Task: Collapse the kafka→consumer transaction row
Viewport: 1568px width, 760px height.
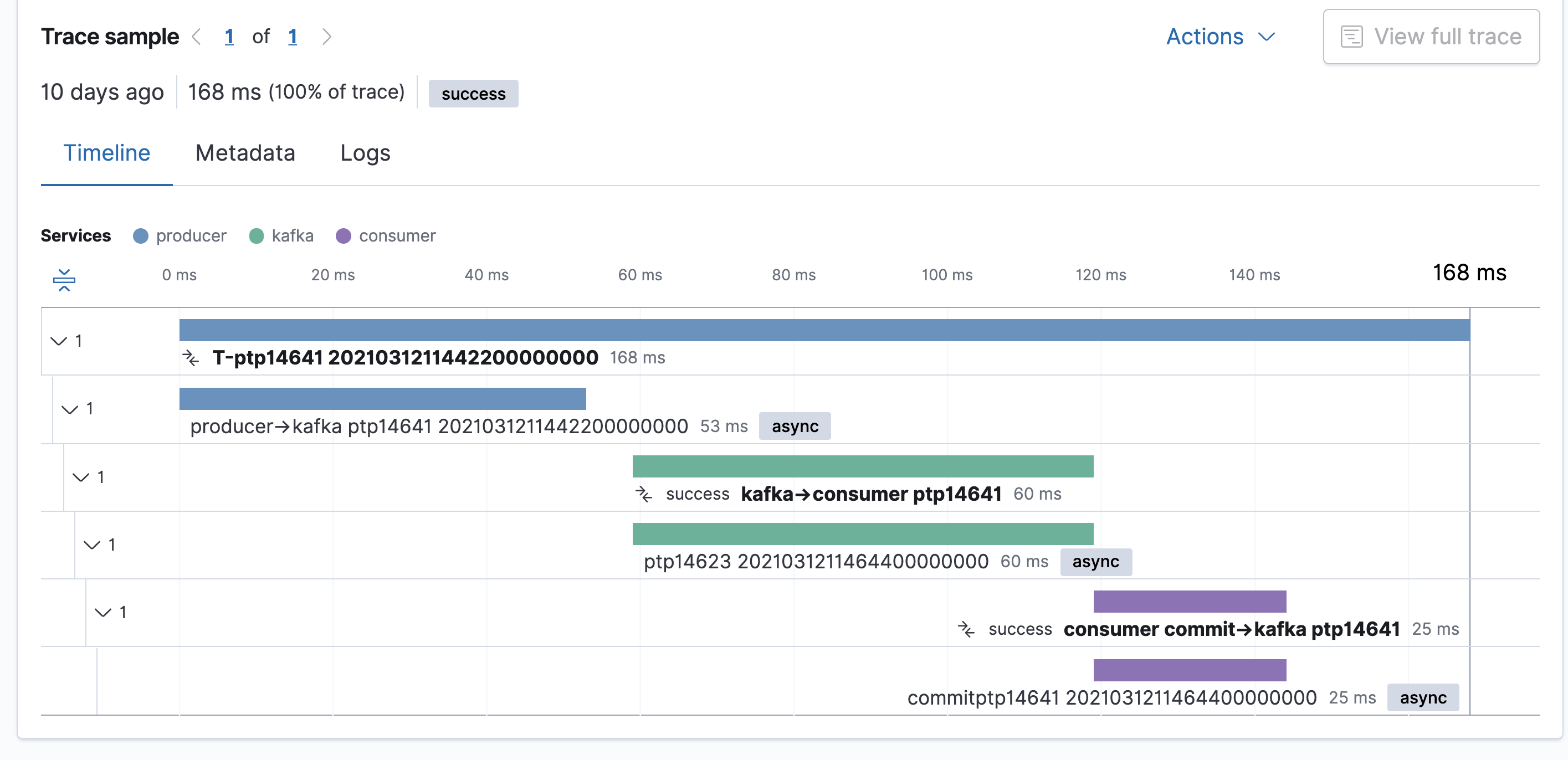Action: pyautogui.click(x=81, y=477)
